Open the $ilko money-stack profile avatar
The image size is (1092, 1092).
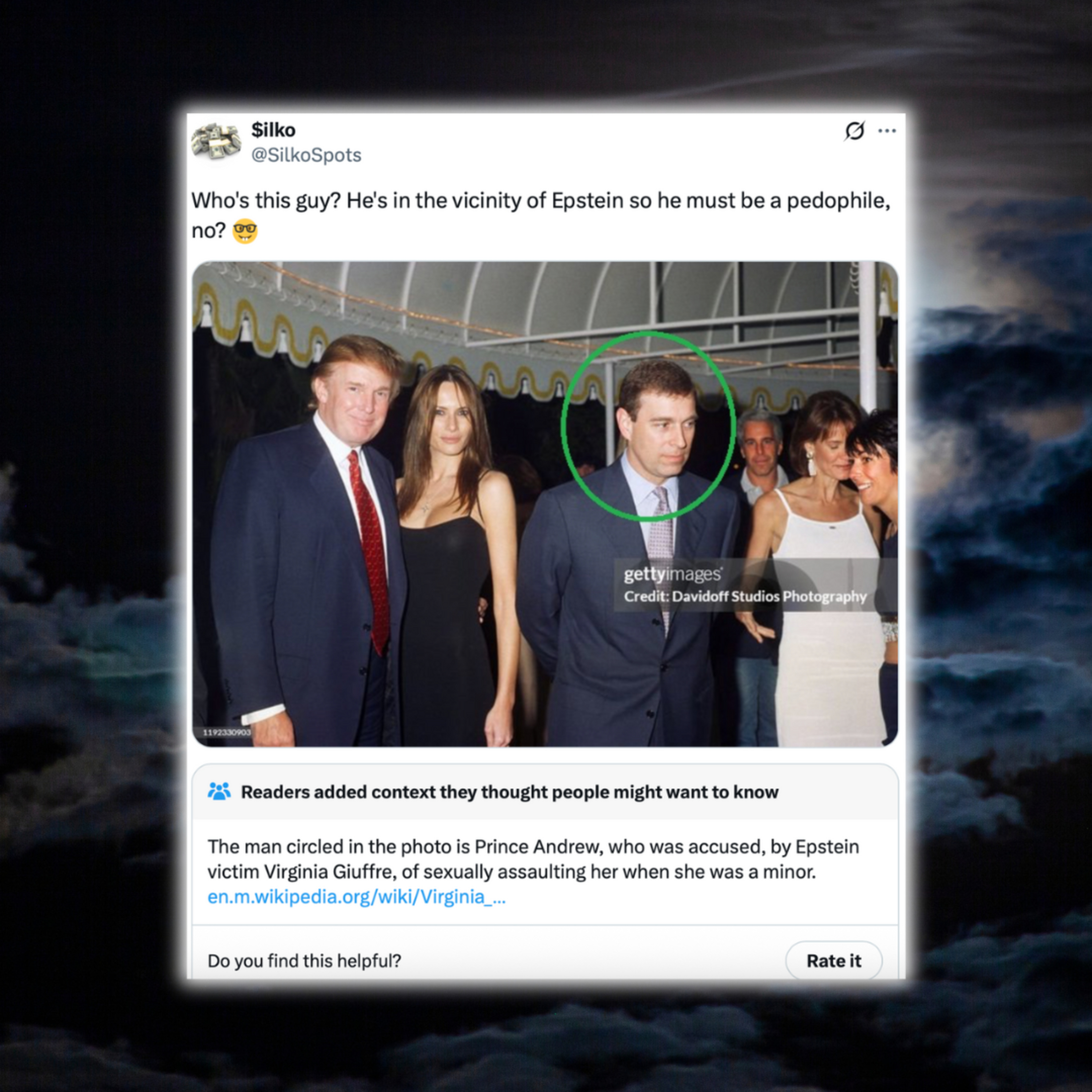216,142
